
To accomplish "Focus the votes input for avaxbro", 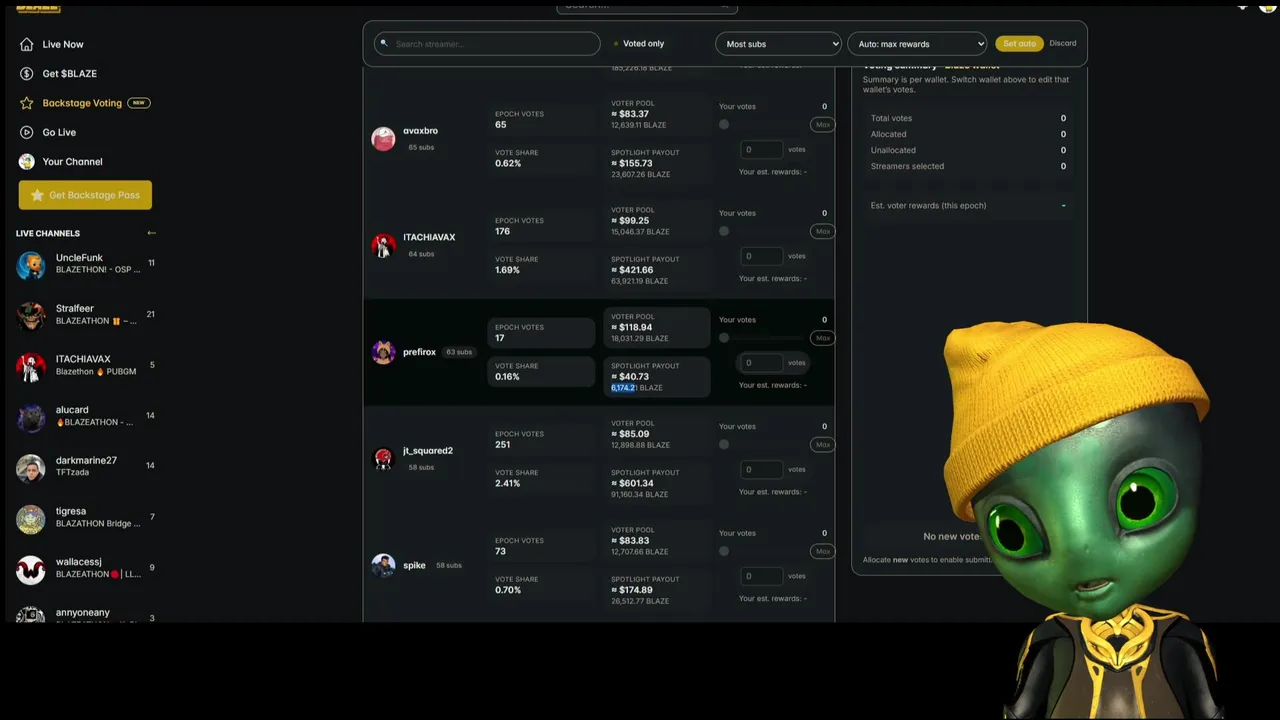I will pos(762,149).
